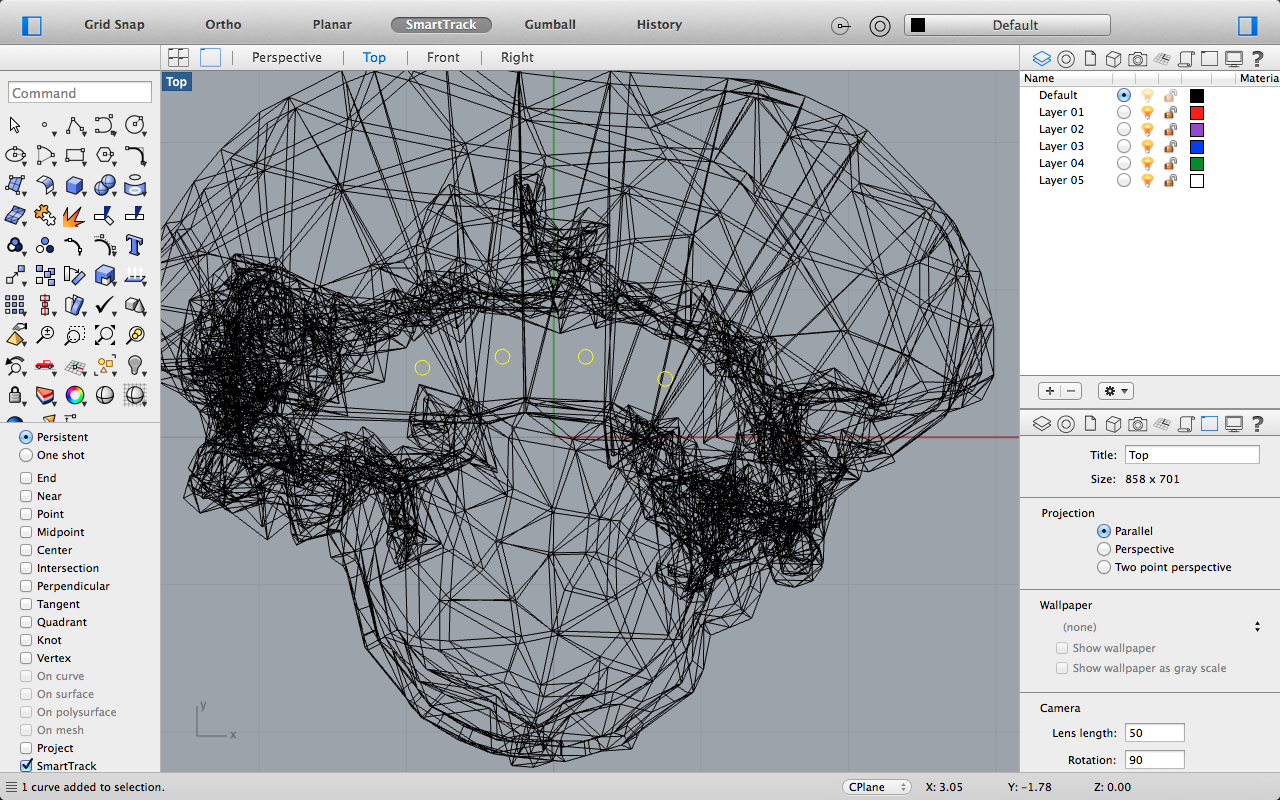Switch to the Front viewport tab
Image resolution: width=1280 pixels, height=800 pixels.
[x=443, y=57]
